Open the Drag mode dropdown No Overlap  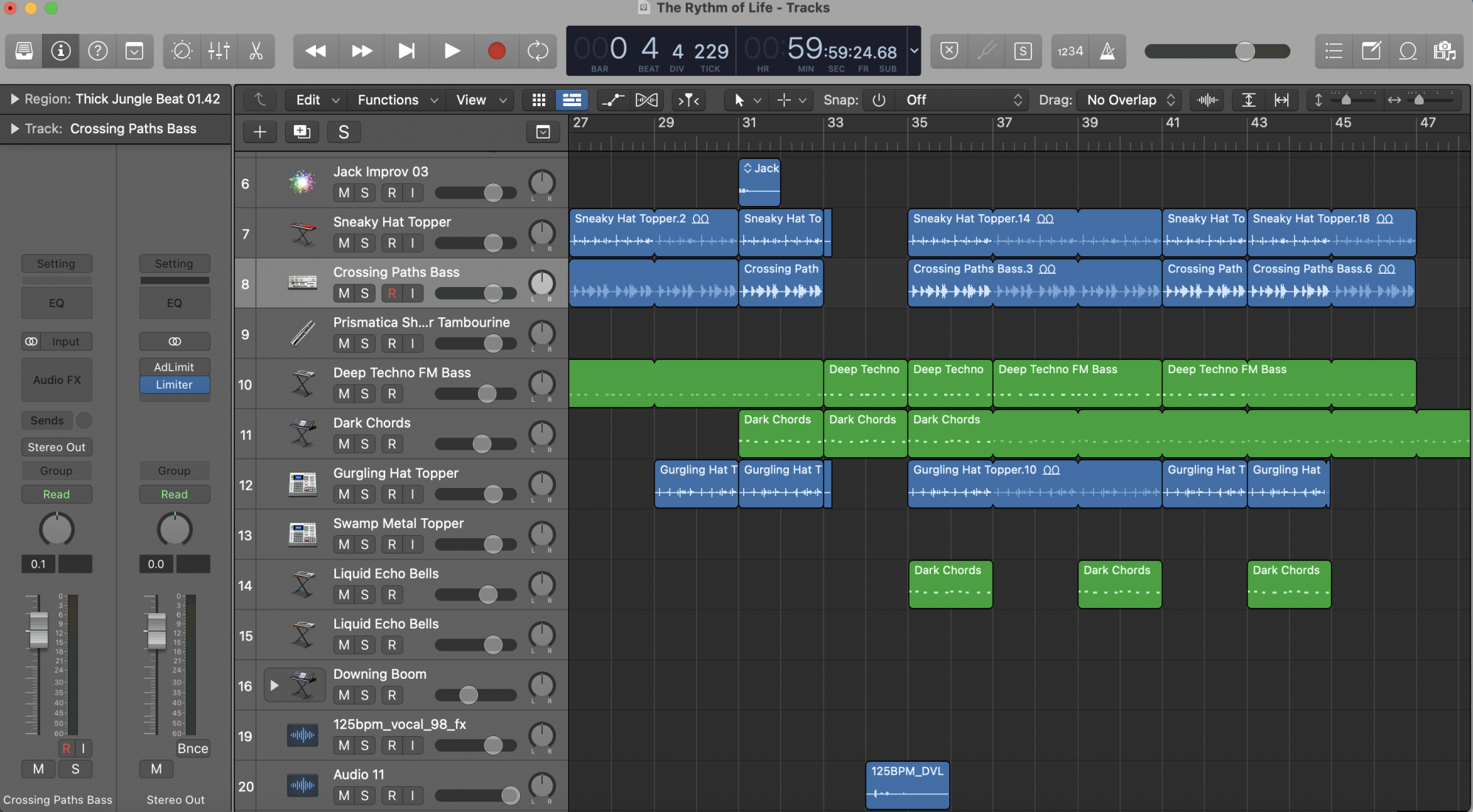(x=1130, y=99)
